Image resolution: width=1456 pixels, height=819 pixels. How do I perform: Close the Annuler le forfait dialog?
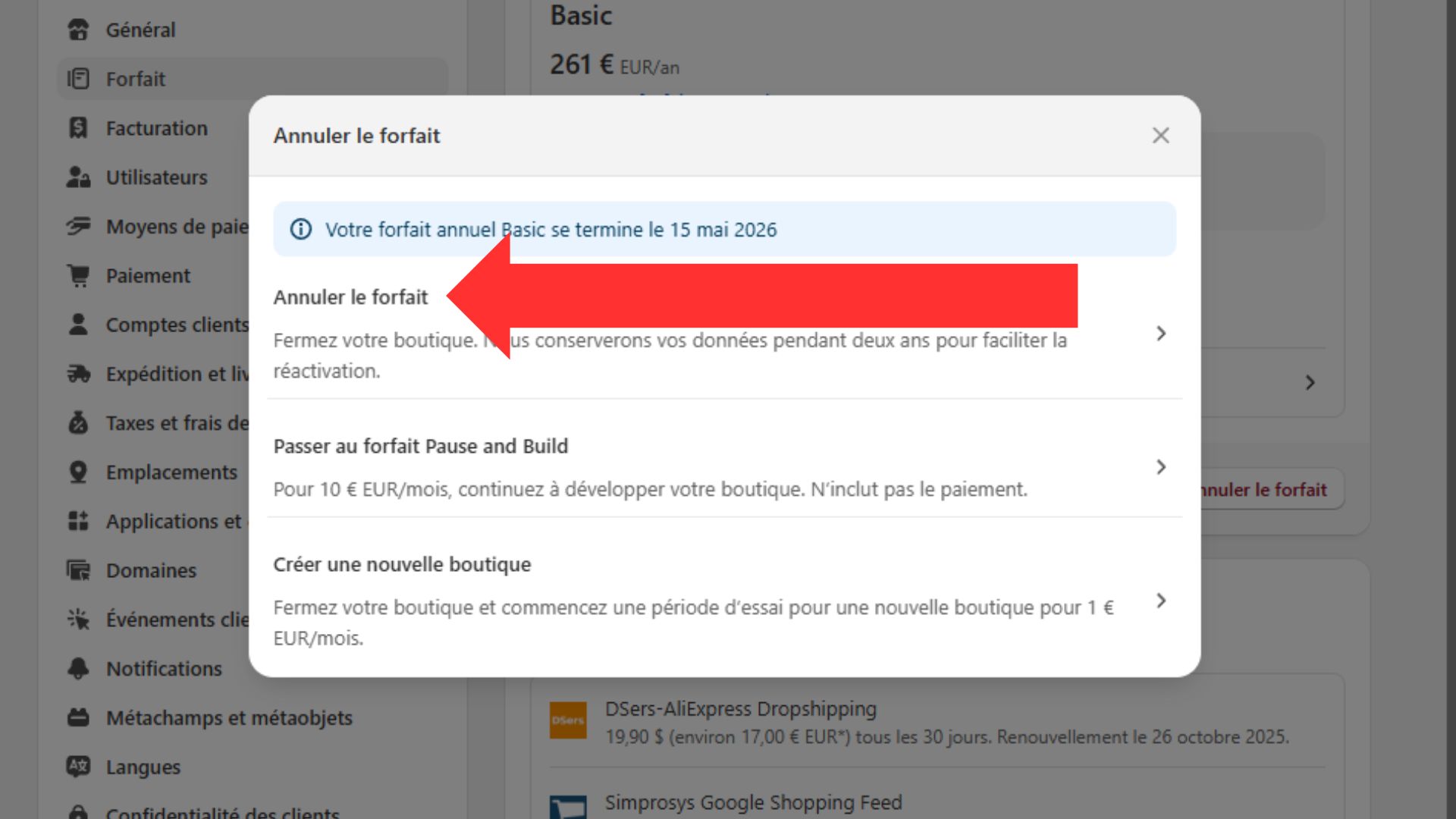pyautogui.click(x=1160, y=136)
